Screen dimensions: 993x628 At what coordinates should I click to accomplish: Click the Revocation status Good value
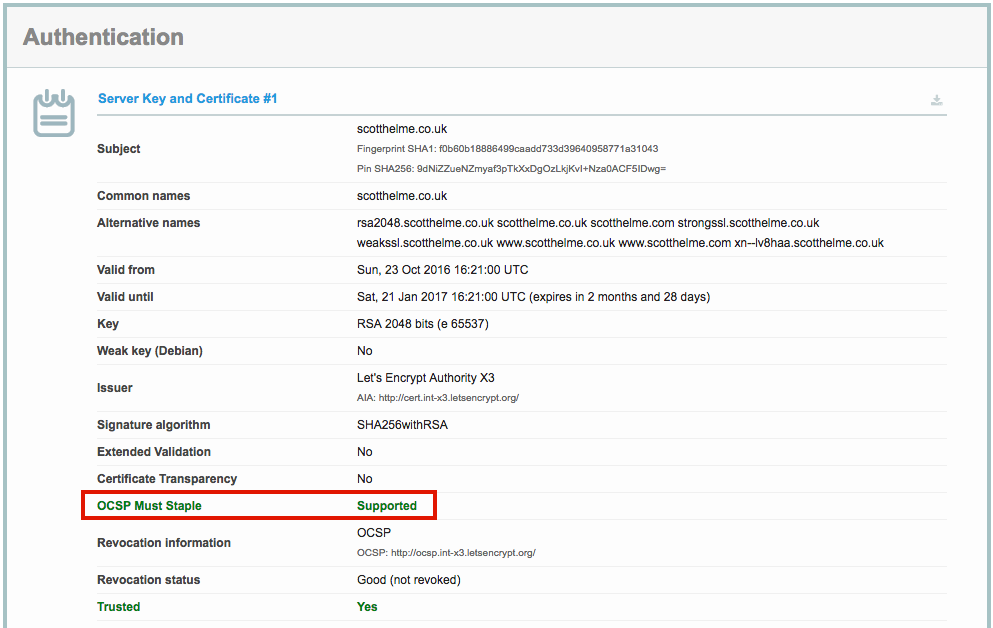[412, 579]
